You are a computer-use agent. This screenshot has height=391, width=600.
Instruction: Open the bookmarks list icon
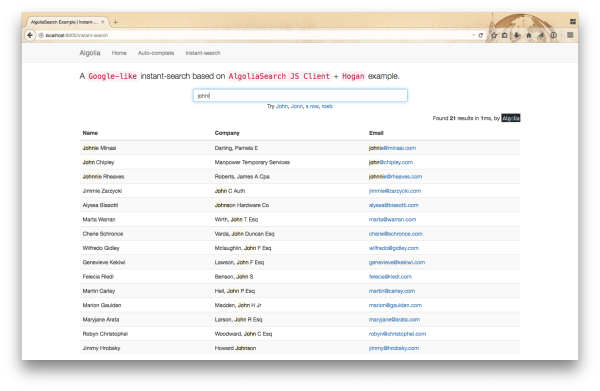click(x=505, y=35)
